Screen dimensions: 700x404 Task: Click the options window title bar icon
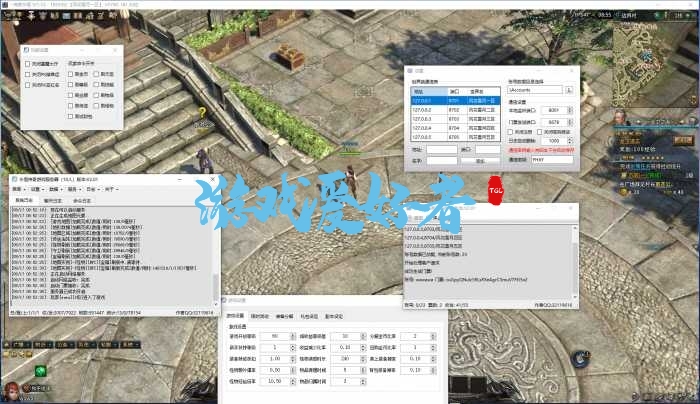pyautogui.click(x=26, y=50)
